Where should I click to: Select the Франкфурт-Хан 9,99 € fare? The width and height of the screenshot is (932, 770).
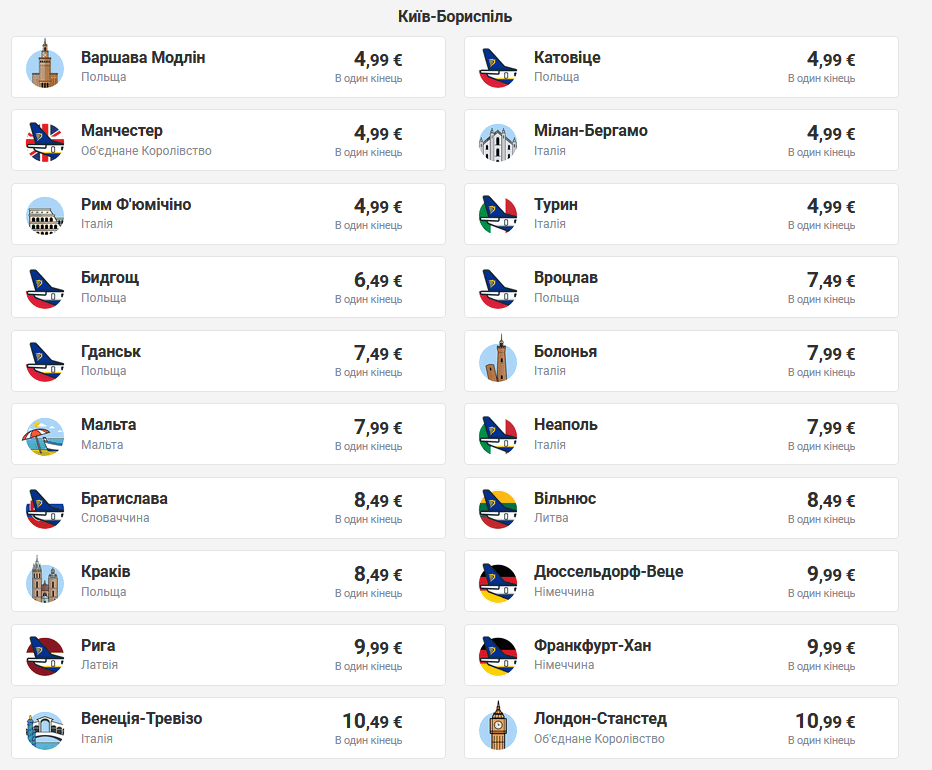[x=831, y=648]
